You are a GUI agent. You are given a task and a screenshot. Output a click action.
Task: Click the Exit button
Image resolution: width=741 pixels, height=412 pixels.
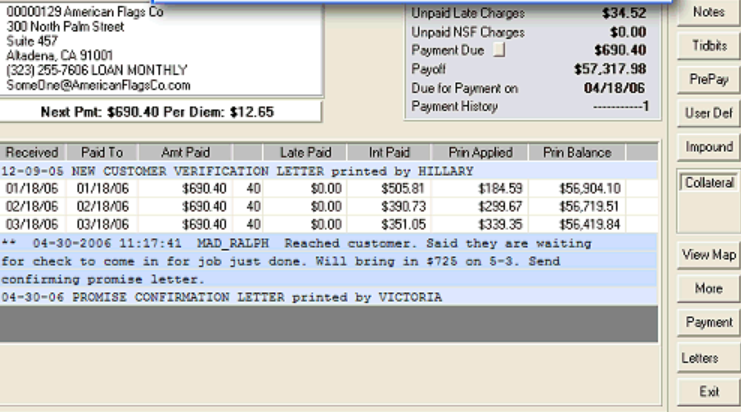pyautogui.click(x=708, y=392)
